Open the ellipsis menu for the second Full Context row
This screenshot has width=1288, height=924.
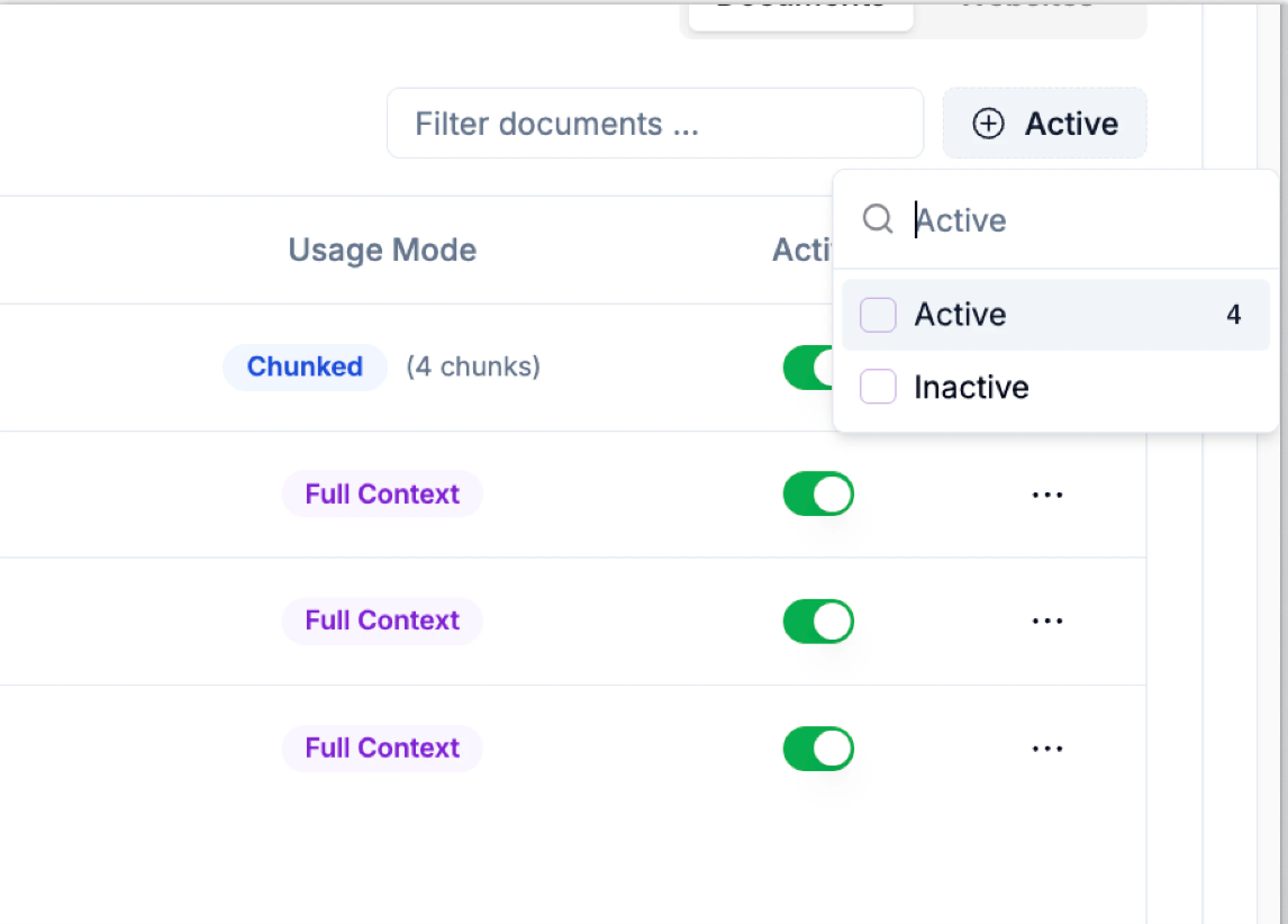pos(1047,620)
